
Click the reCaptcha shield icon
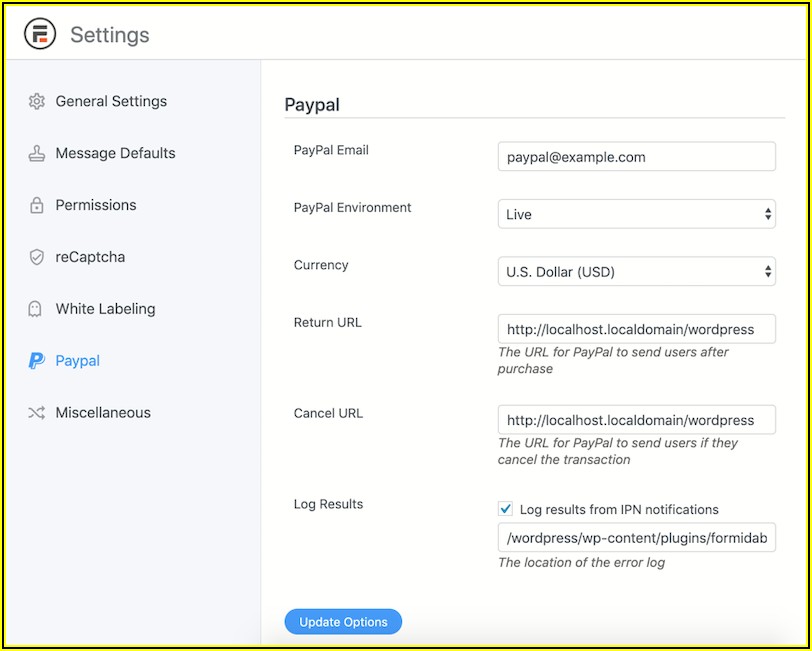tap(37, 258)
